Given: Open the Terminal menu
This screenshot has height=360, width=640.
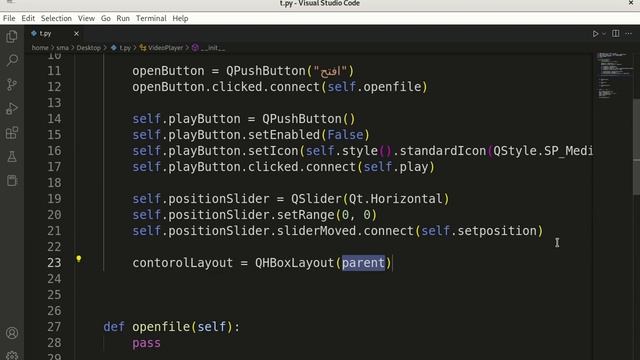Looking at the screenshot, I should pyautogui.click(x=151, y=18).
